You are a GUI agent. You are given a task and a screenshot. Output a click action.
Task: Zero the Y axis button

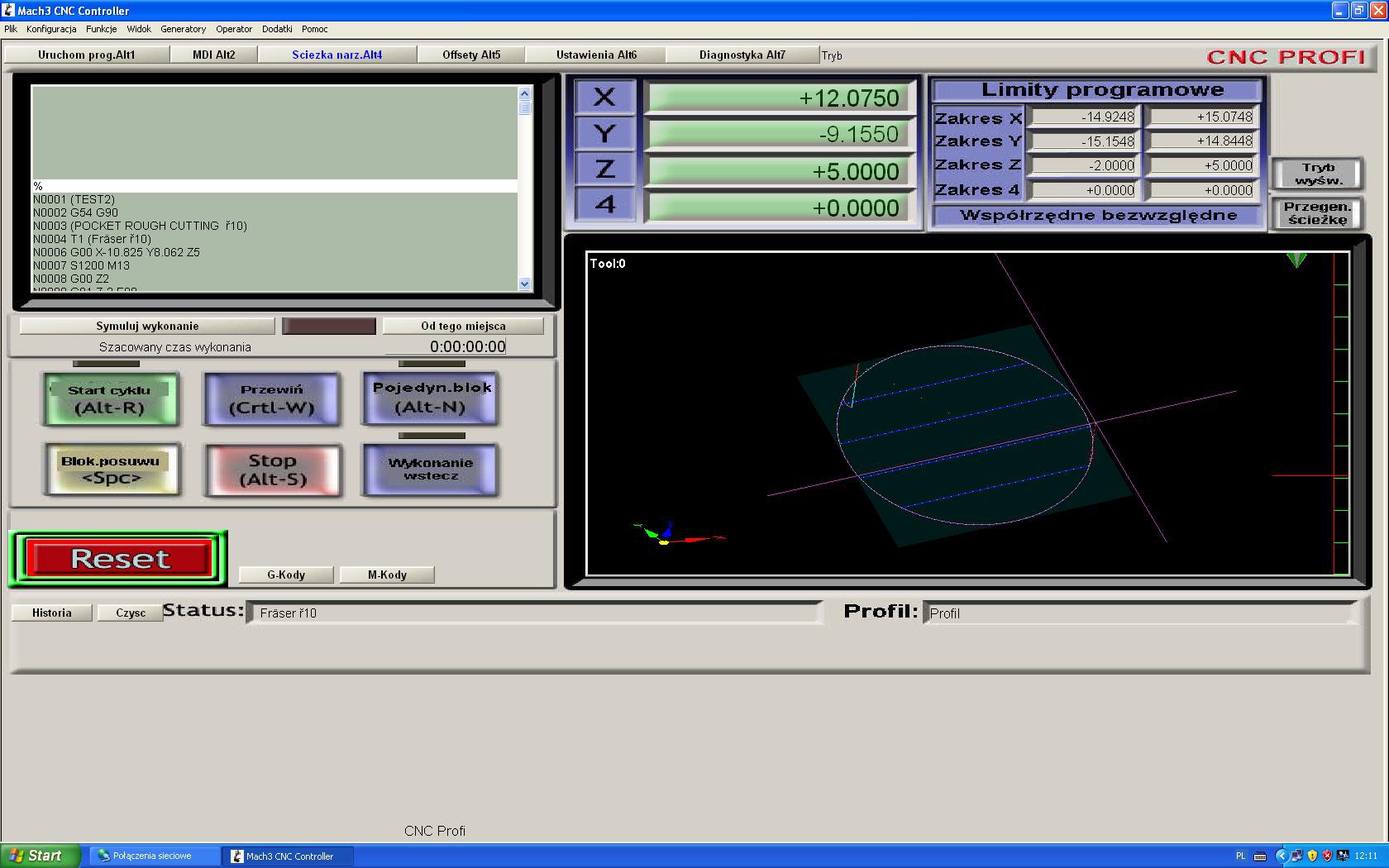(604, 133)
